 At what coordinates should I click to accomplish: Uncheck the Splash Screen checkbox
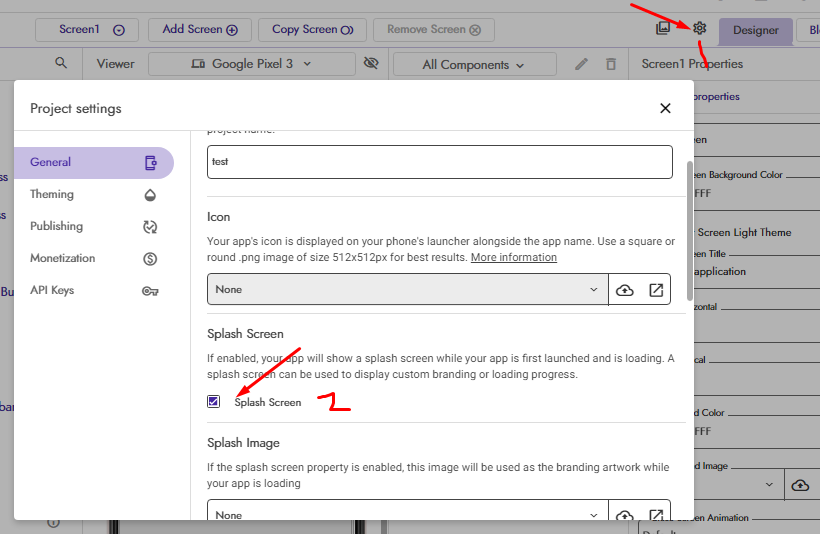tap(214, 402)
